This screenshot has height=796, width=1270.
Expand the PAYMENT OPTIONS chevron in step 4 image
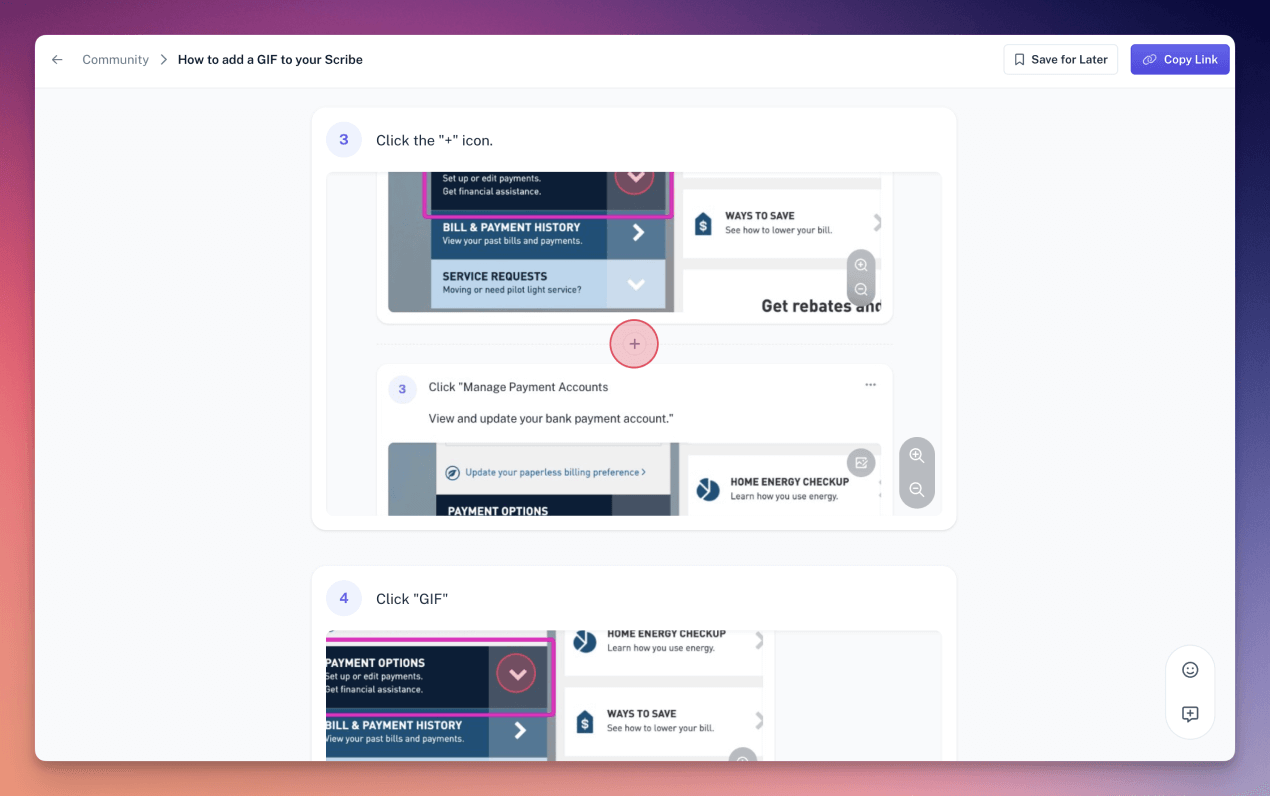coord(517,673)
